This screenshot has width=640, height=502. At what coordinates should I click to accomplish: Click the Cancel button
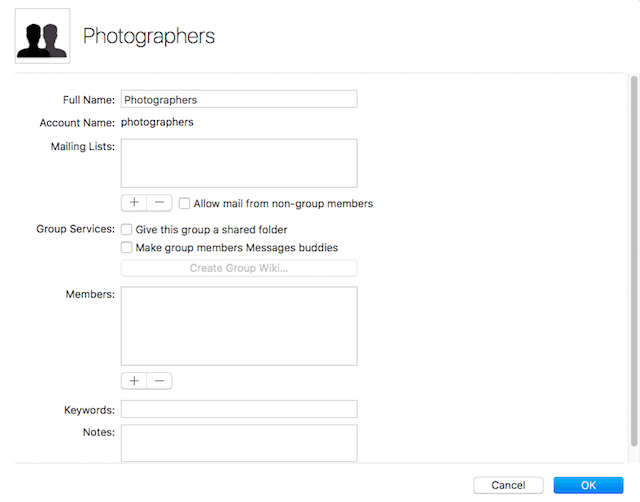(x=508, y=485)
